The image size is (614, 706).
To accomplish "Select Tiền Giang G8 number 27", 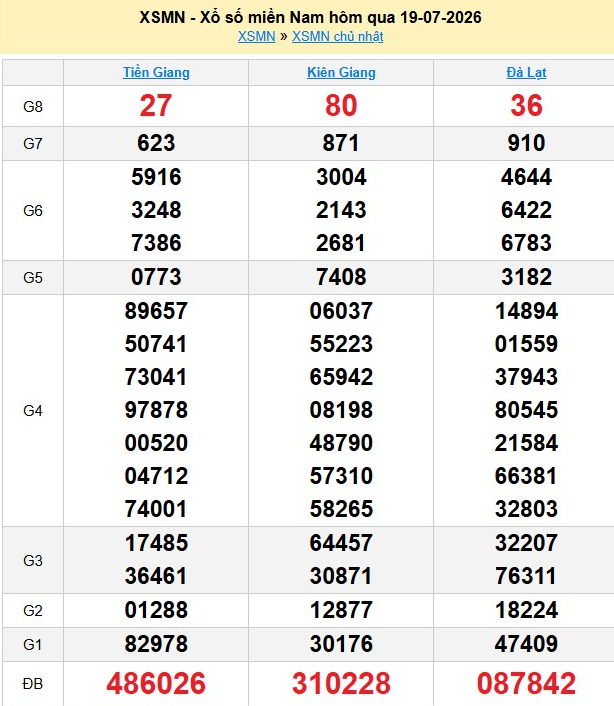I will 156,106.
